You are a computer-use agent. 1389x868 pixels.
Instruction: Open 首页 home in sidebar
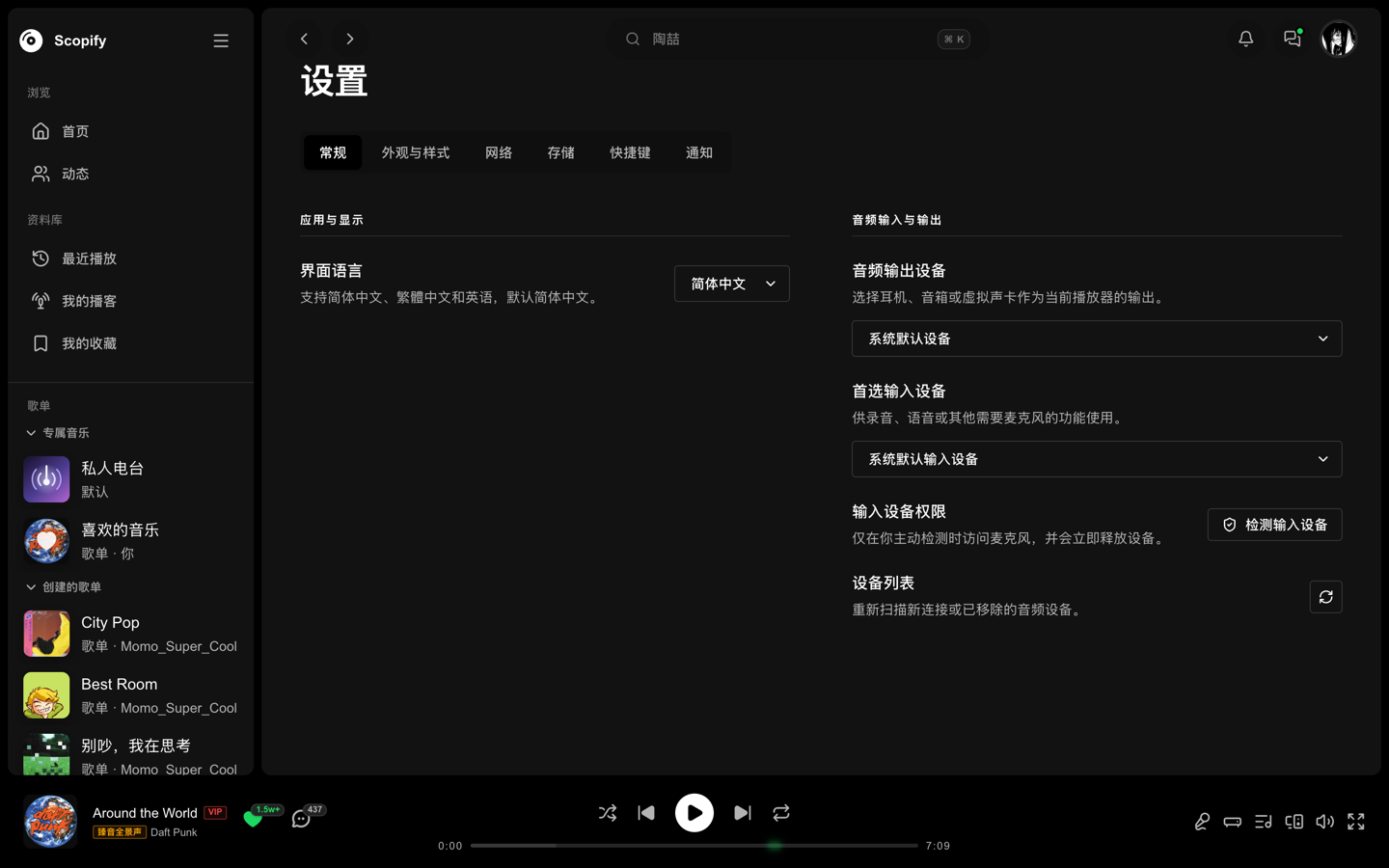[130, 131]
